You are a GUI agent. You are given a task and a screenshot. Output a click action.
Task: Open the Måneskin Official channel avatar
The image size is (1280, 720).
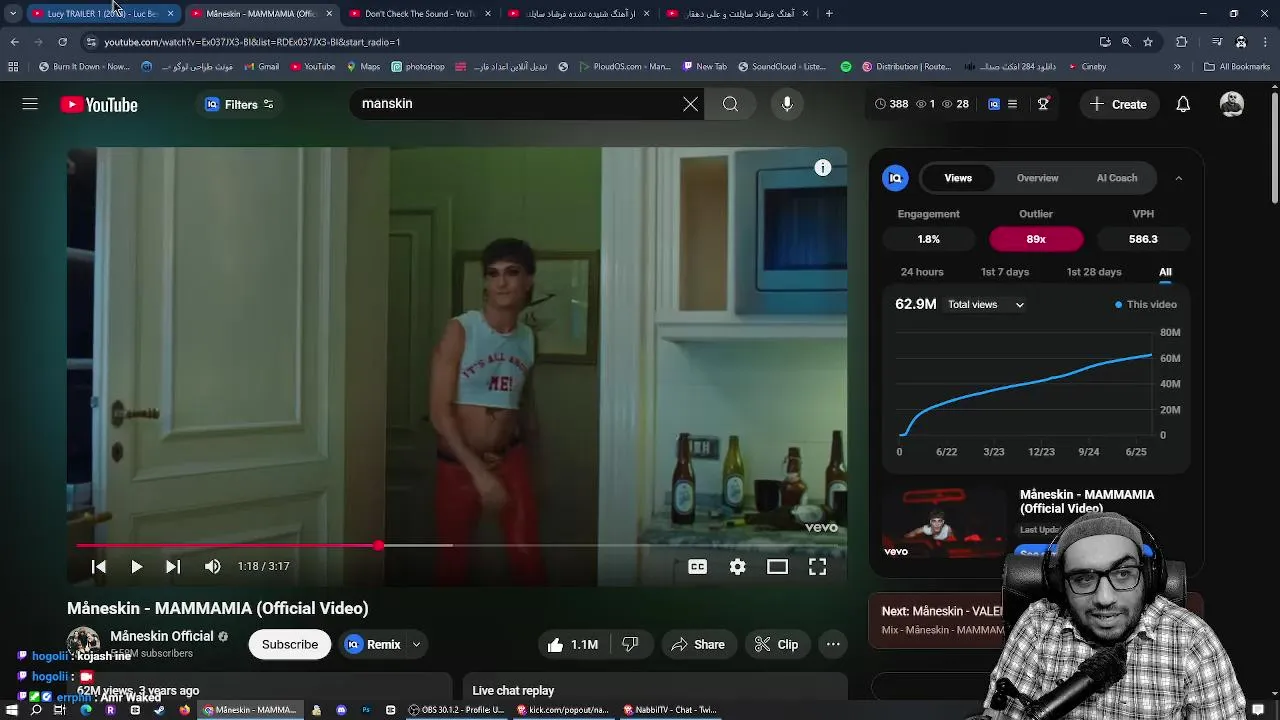click(x=83, y=643)
